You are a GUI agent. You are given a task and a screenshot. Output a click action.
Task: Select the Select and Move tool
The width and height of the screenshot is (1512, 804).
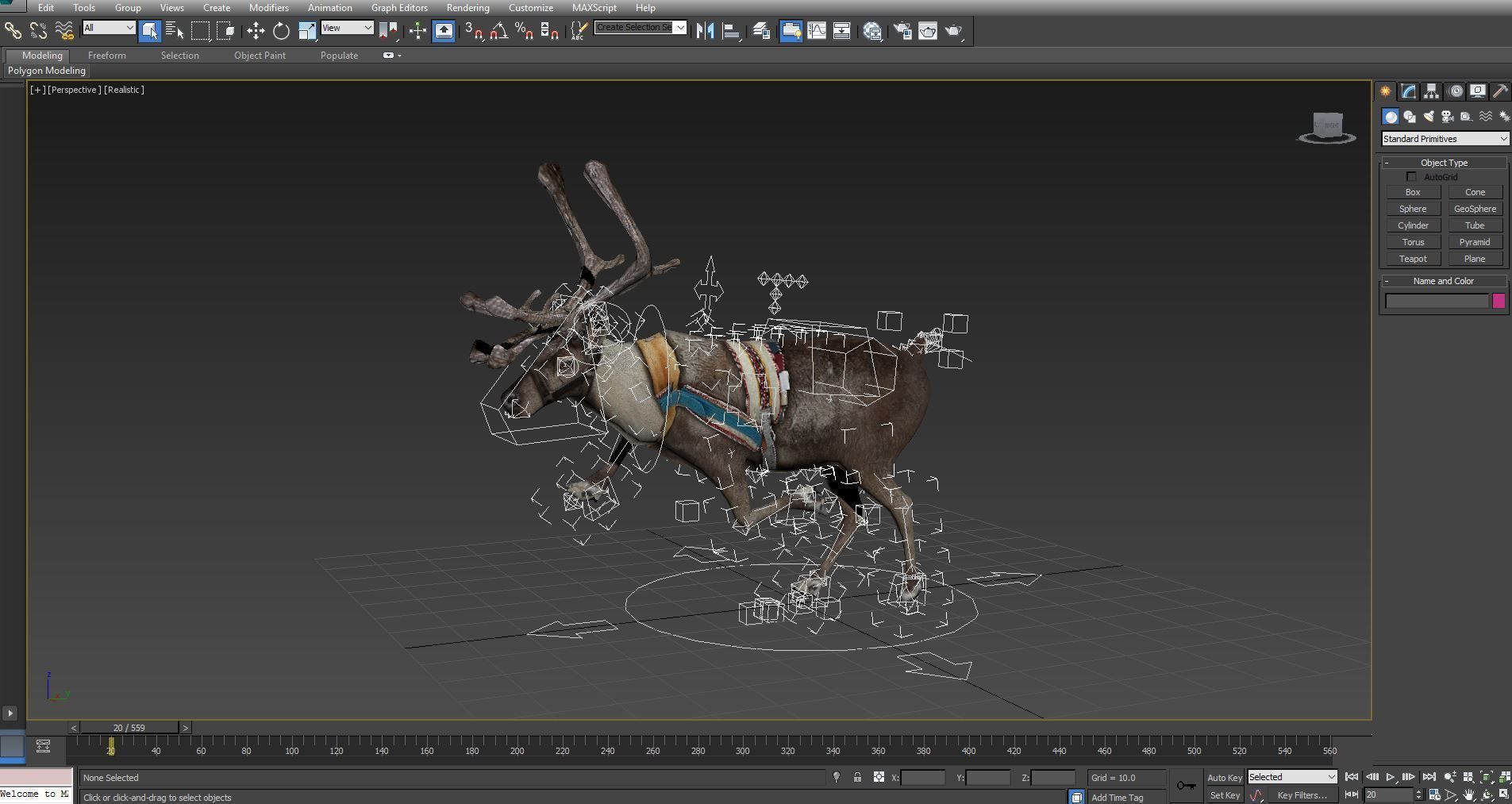pyautogui.click(x=256, y=31)
